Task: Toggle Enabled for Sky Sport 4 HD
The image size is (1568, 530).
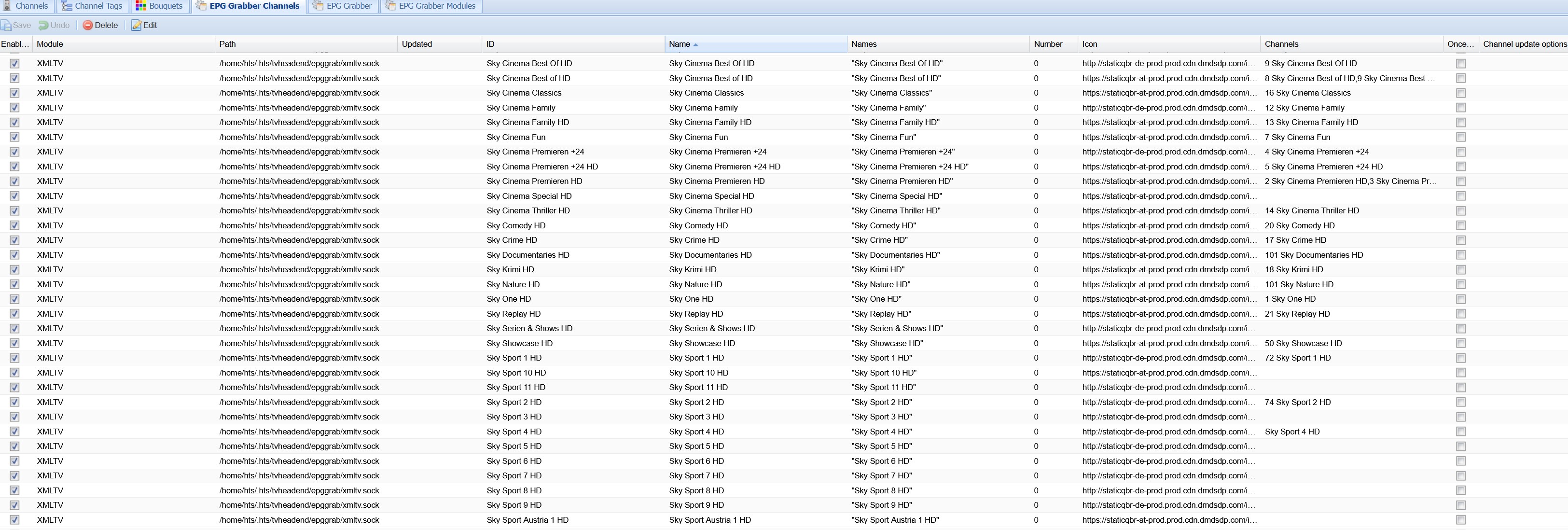Action: tap(14, 432)
